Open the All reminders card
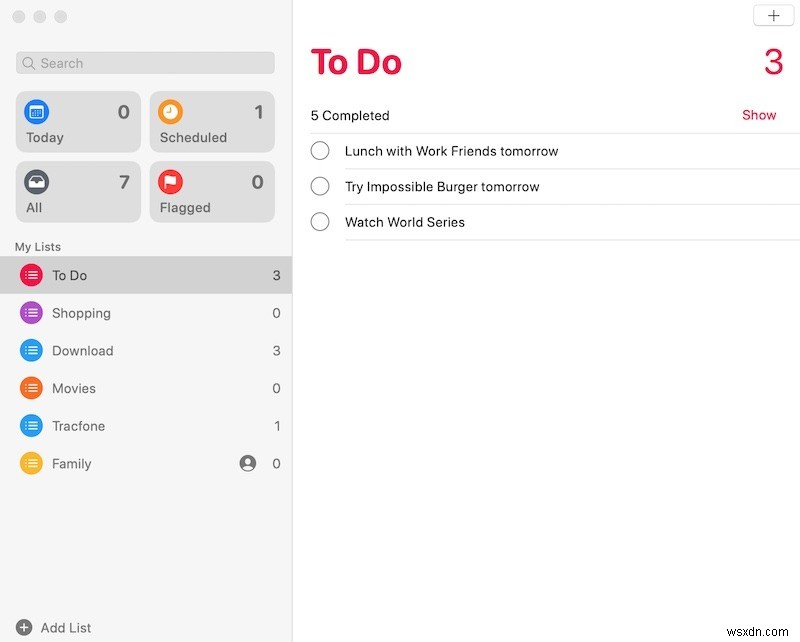800x642 pixels. 79,191
